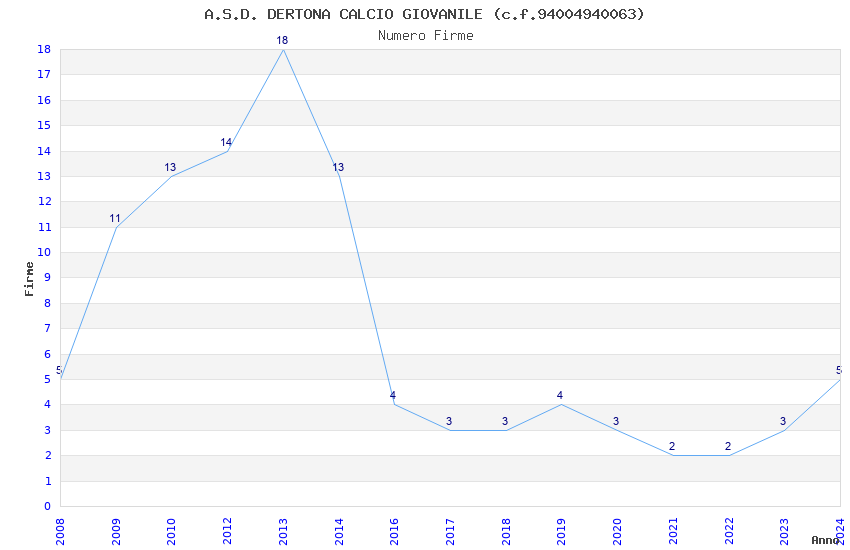The width and height of the screenshot is (850, 550).
Task: Click x-axis year 2018
Action: (506, 531)
